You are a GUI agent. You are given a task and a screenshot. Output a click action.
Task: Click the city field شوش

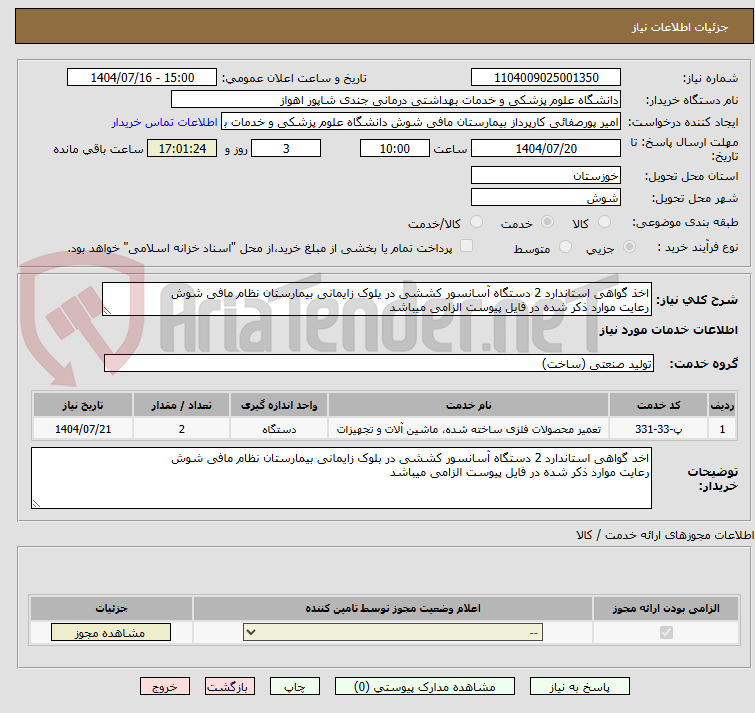pos(546,197)
